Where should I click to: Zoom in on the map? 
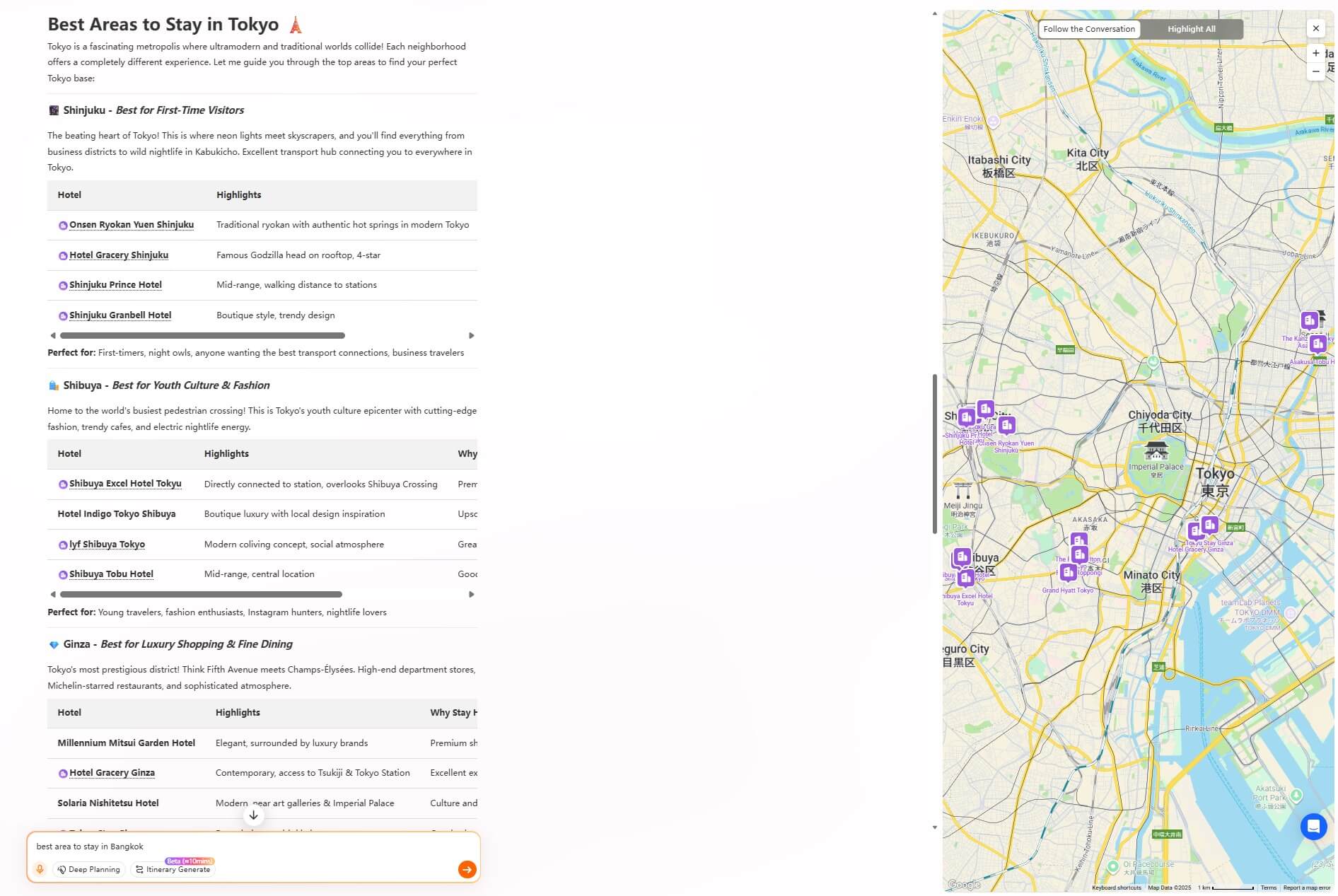coord(1315,53)
